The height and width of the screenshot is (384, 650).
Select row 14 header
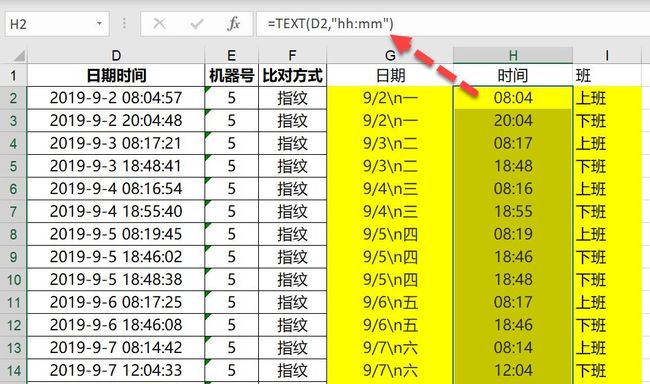(x=13, y=370)
